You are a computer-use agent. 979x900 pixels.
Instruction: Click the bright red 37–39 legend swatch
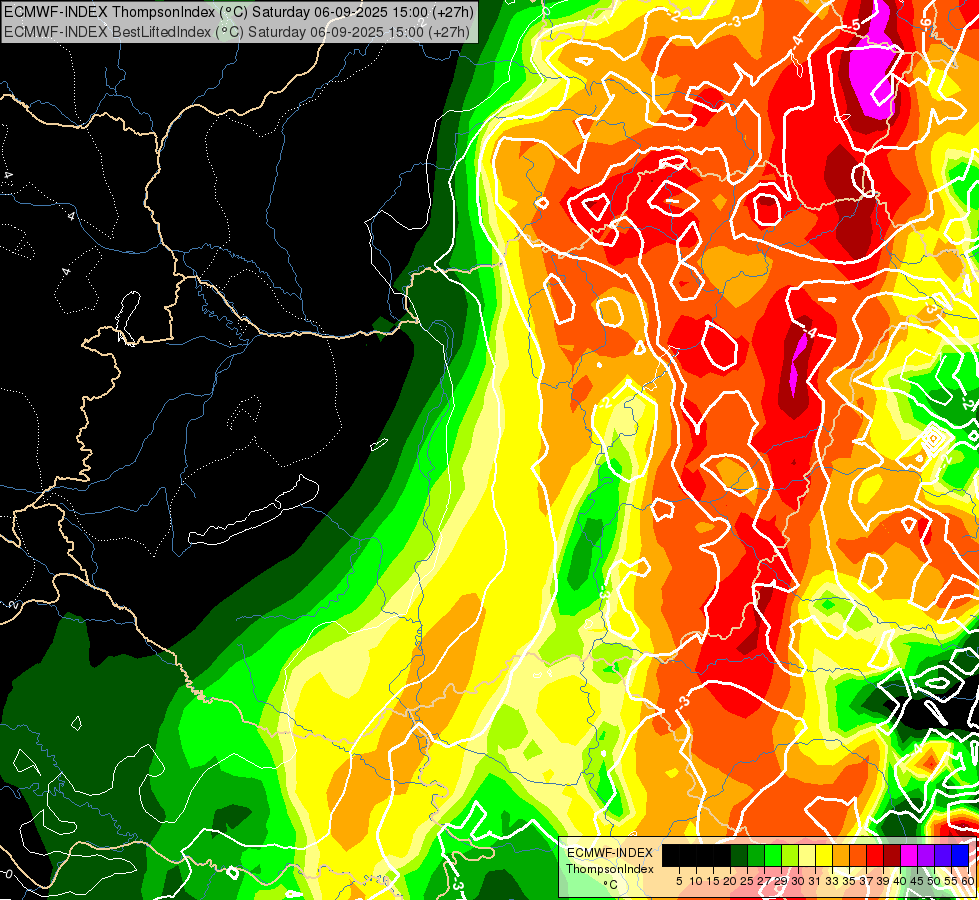875,855
